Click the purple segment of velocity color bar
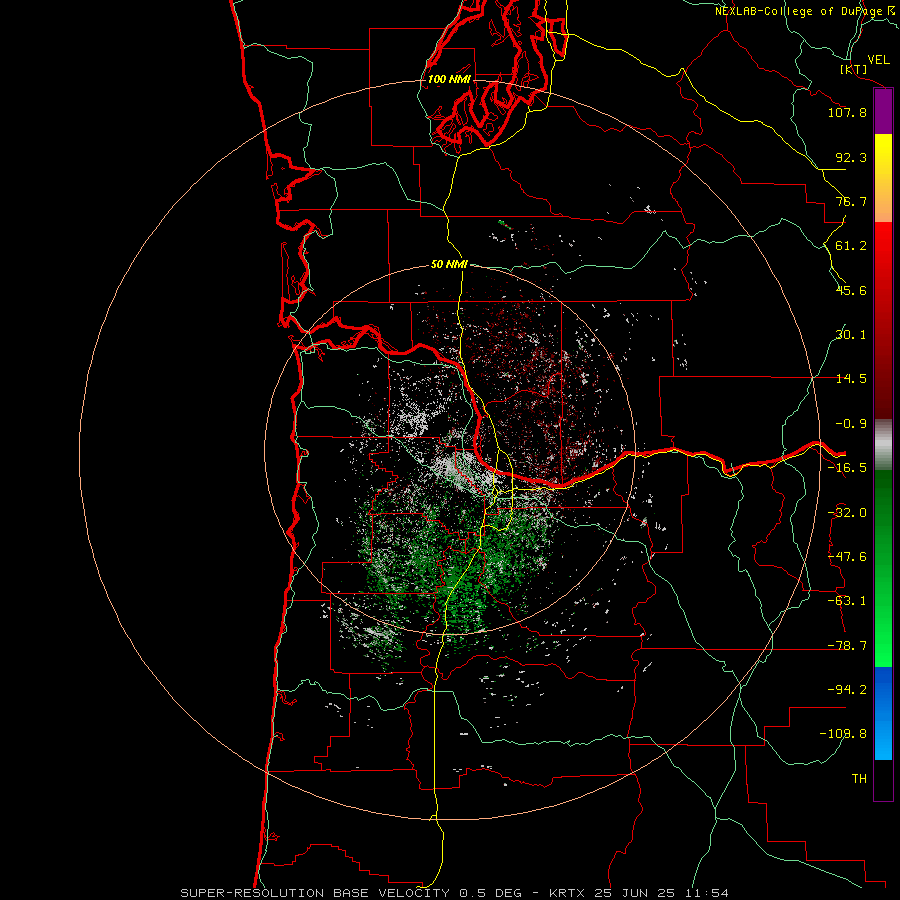The height and width of the screenshot is (900, 900). point(883,112)
